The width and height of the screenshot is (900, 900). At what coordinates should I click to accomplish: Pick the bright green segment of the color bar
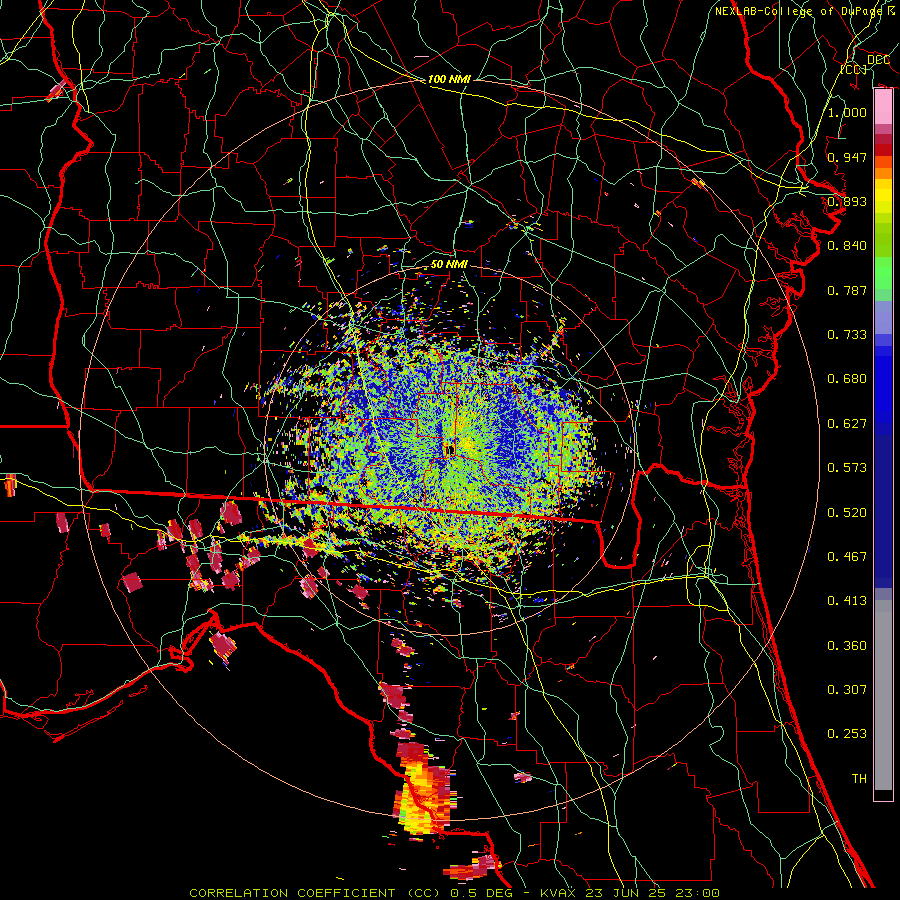(x=883, y=274)
